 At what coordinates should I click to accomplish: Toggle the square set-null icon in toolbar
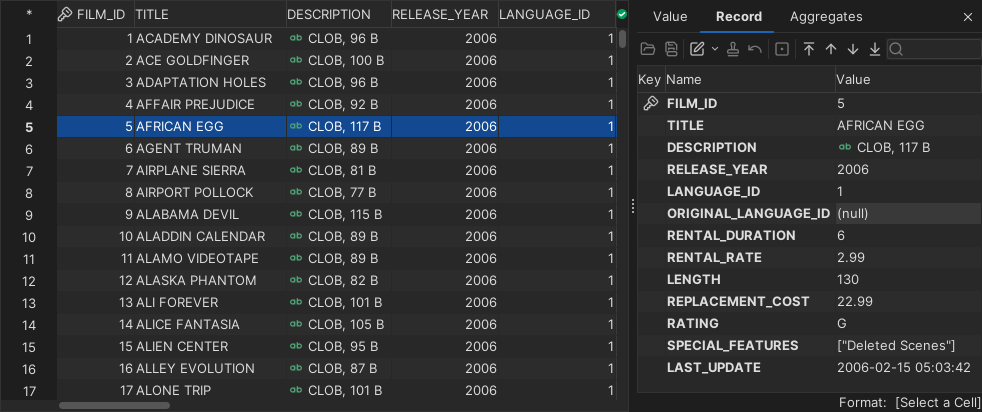(x=782, y=49)
